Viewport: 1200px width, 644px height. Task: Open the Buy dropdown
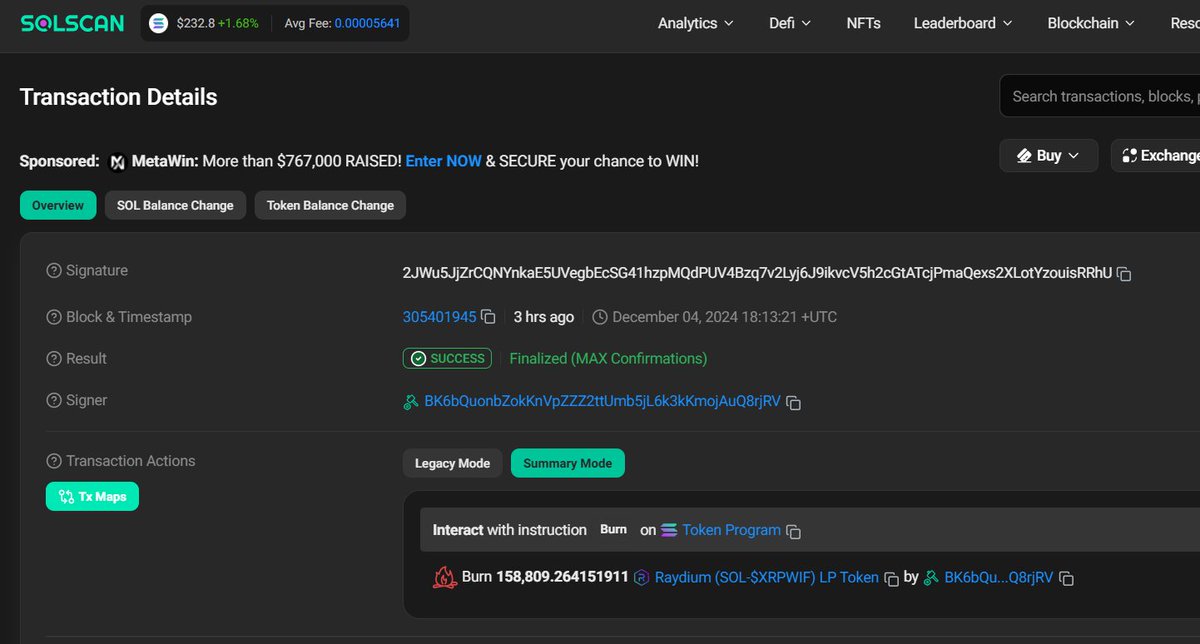[1048, 155]
